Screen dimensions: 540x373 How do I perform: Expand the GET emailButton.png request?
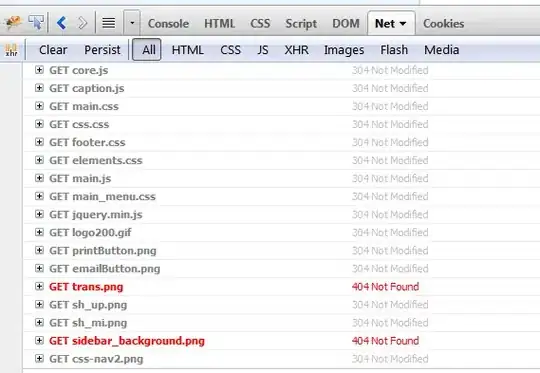pyautogui.click(x=40, y=268)
